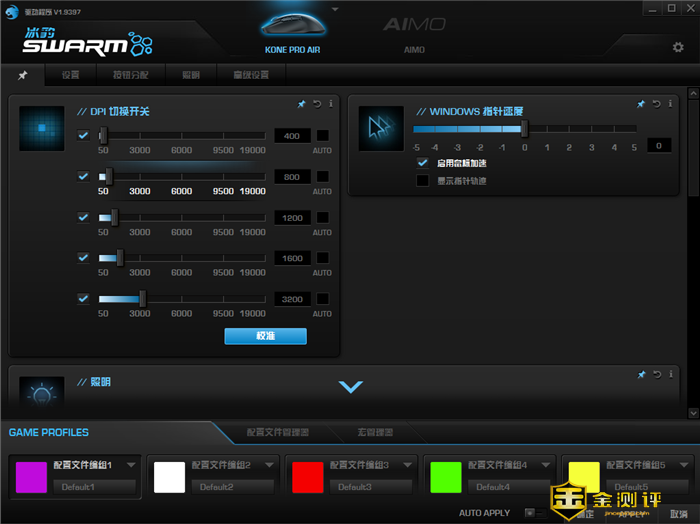Show info for Windows pointer speed panel

coord(670,104)
